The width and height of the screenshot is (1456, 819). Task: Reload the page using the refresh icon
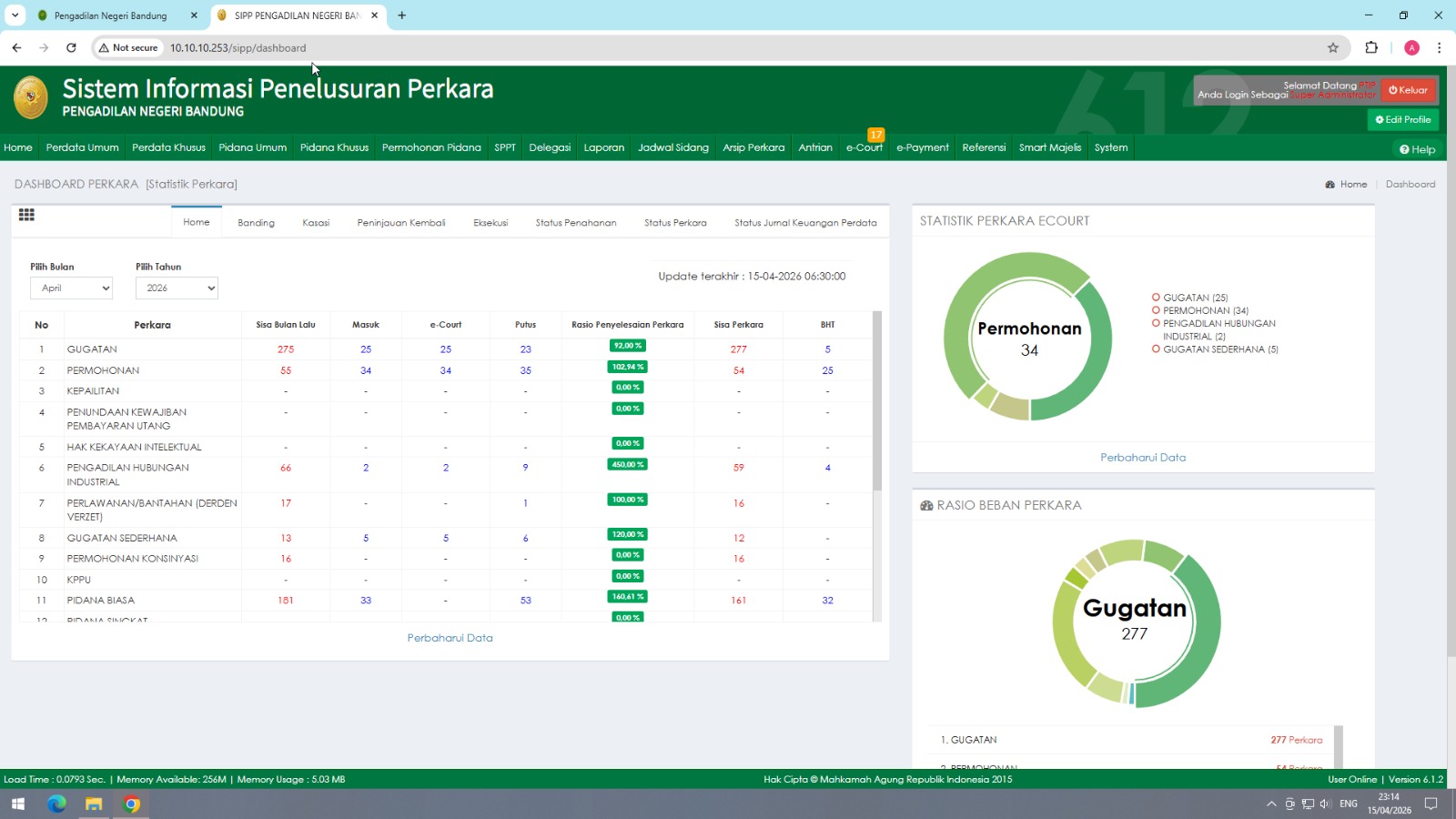(71, 48)
